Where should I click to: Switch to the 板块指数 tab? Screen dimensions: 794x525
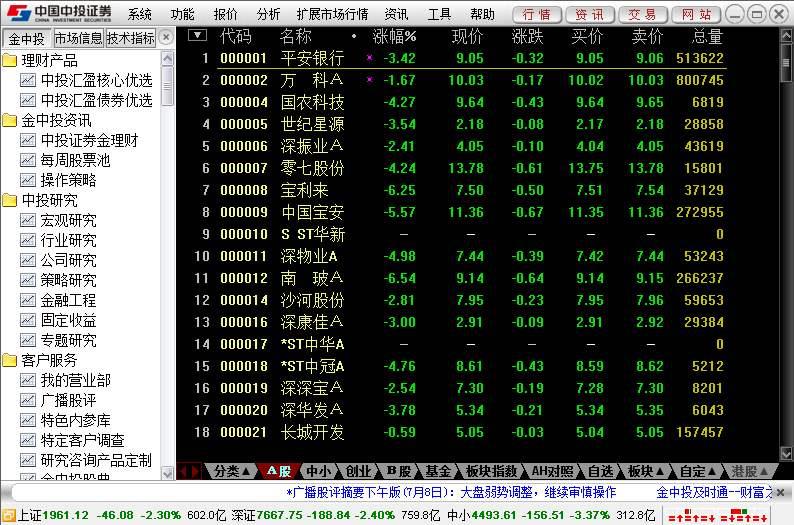click(x=491, y=472)
